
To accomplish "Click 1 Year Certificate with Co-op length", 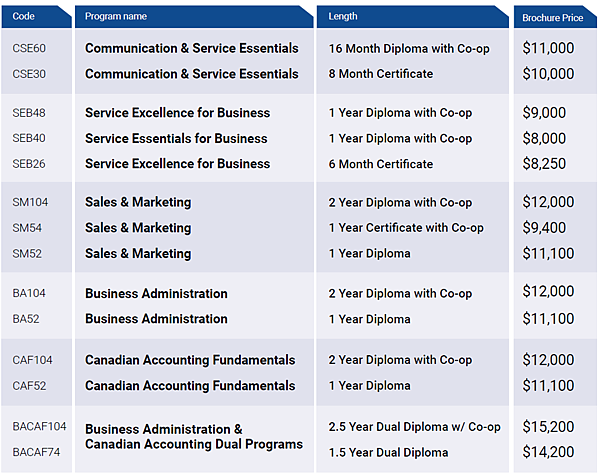I will (x=406, y=228).
